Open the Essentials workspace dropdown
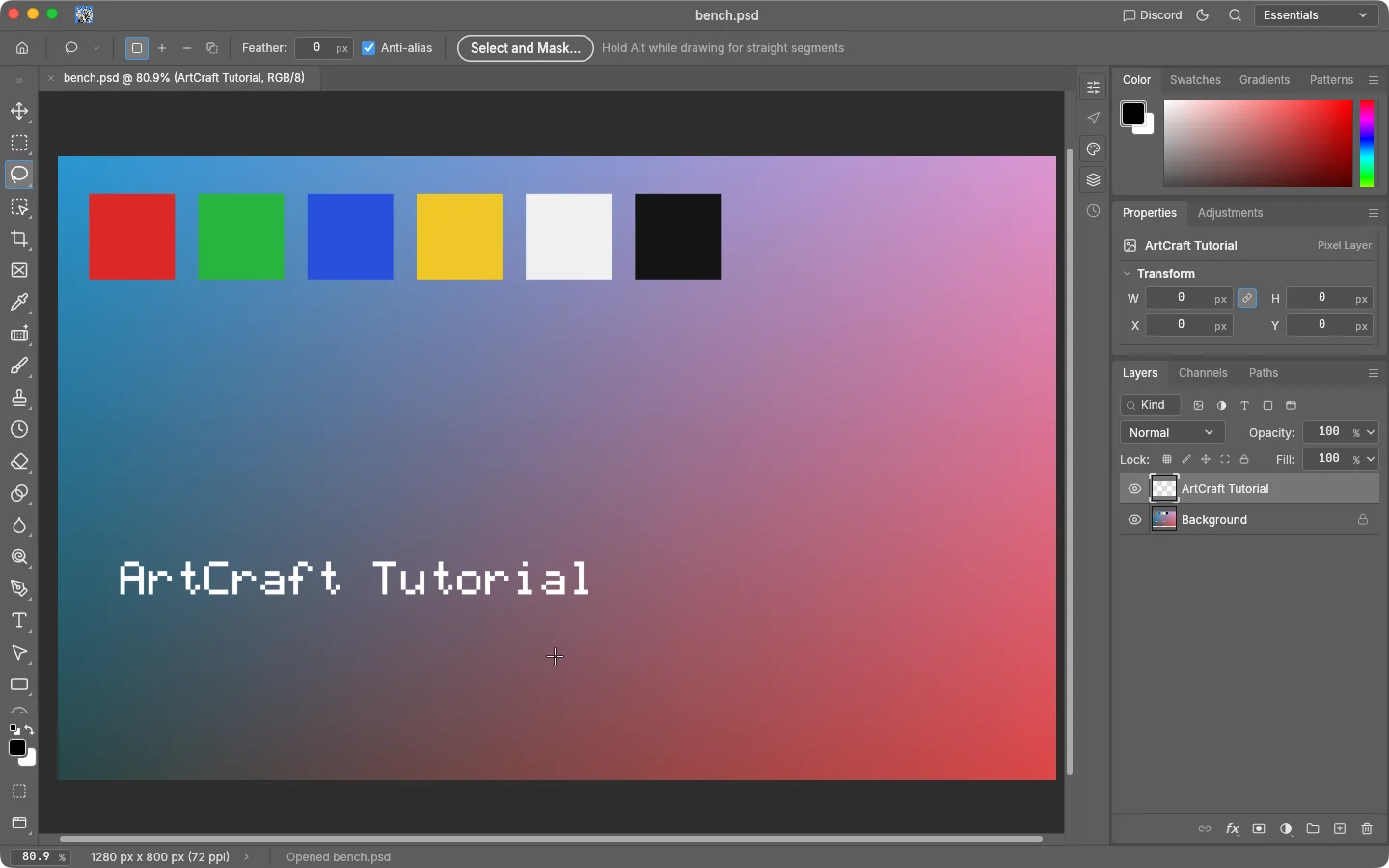The width and height of the screenshot is (1389, 868). pyautogui.click(x=1316, y=15)
